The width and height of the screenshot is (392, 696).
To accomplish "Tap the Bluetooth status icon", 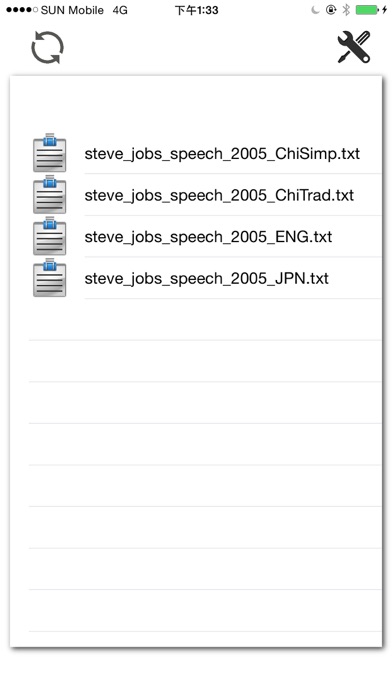I will coord(346,10).
